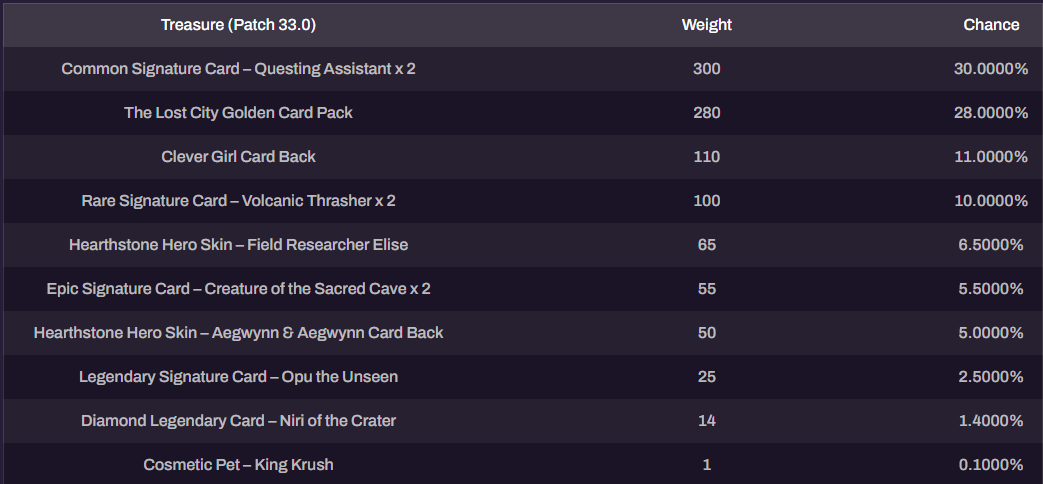The image size is (1043, 484).
Task: Select the 0.1000% chance cell
Action: click(991, 464)
